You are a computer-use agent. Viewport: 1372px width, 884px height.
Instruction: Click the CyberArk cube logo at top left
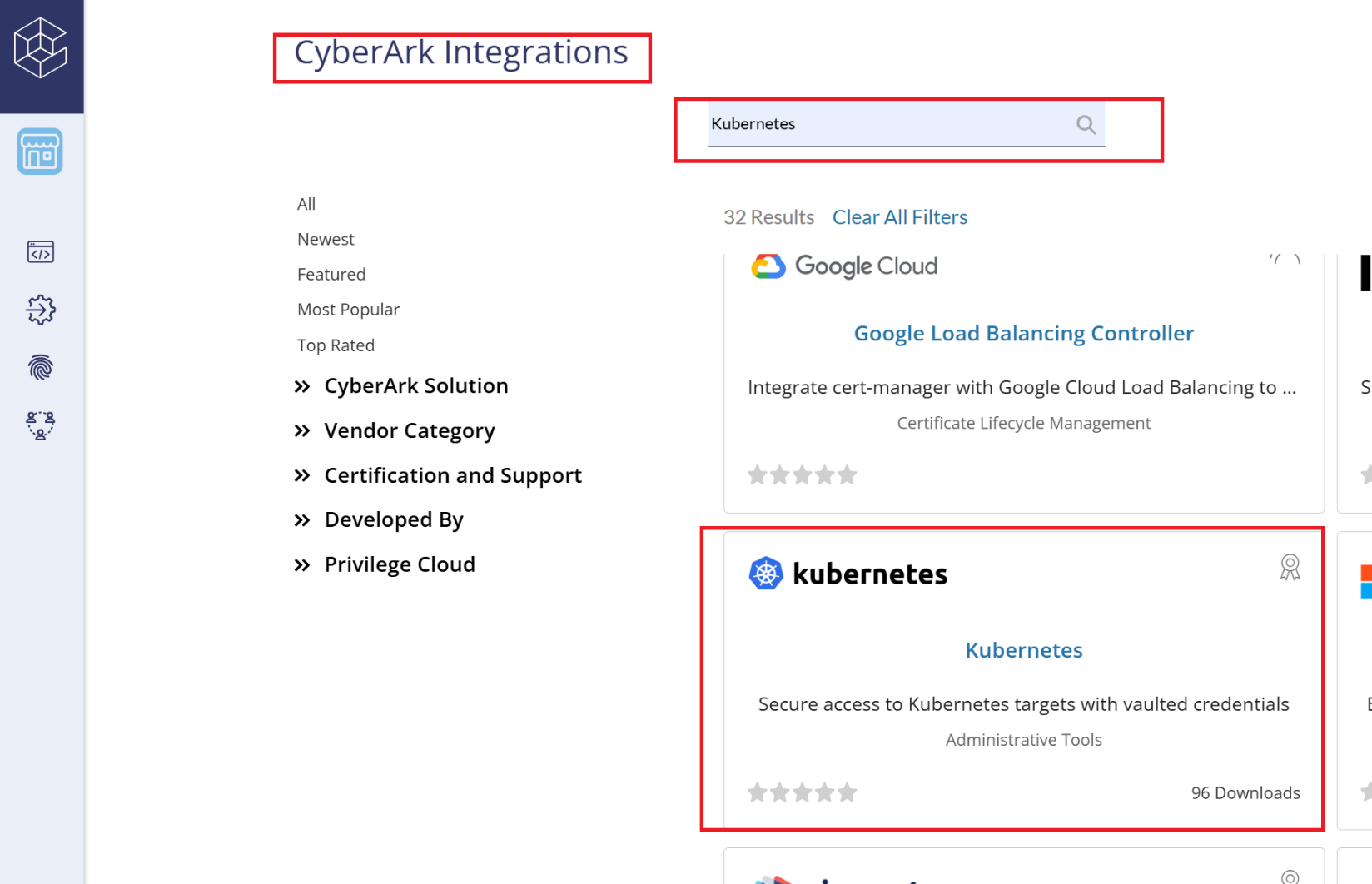40,47
